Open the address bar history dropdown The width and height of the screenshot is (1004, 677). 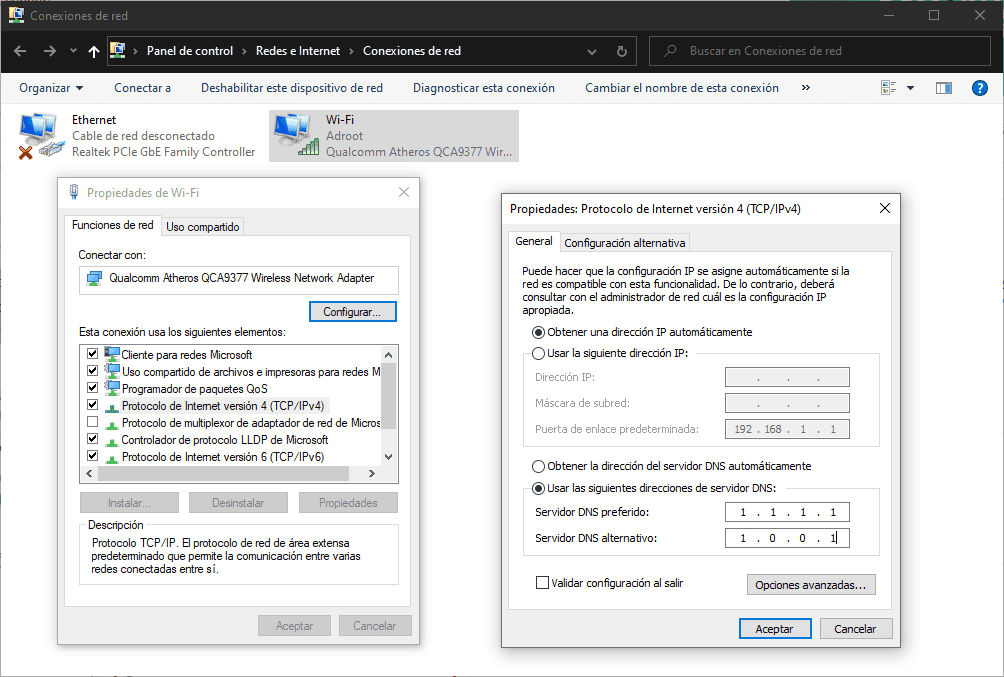click(592, 52)
